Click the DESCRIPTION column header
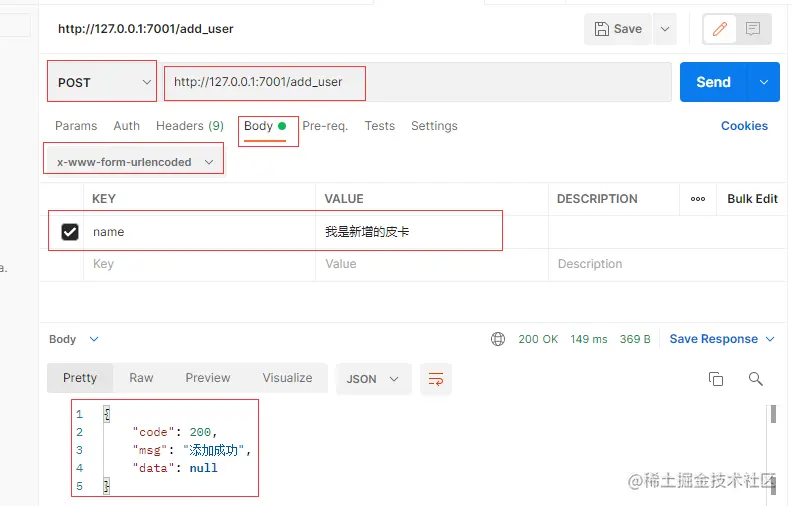This screenshot has height=506, width=792. click(x=597, y=199)
